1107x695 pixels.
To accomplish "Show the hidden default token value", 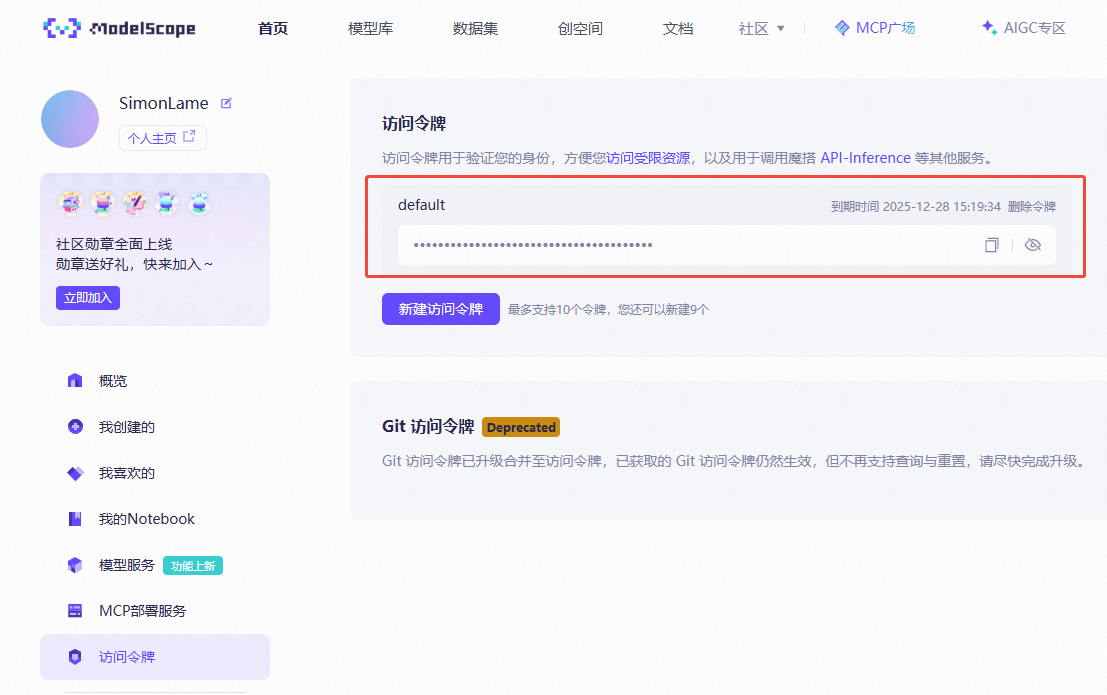I will tap(1033, 244).
